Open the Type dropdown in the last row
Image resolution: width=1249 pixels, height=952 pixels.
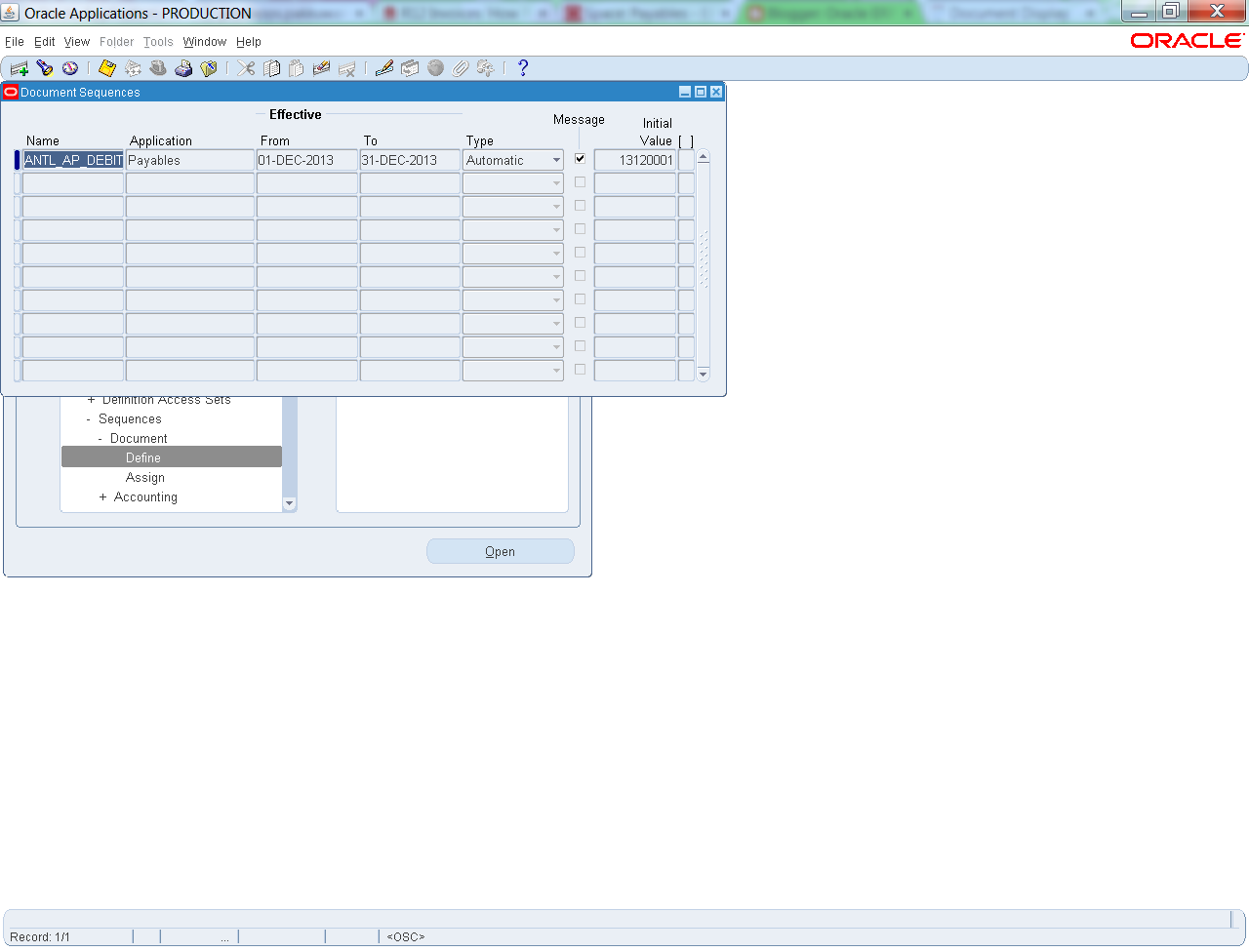[x=513, y=371]
